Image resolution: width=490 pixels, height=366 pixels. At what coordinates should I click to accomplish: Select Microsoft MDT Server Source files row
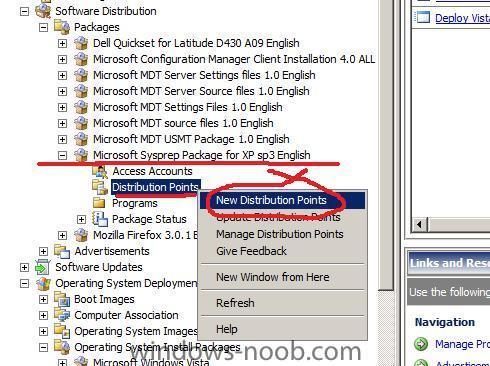tap(201, 91)
